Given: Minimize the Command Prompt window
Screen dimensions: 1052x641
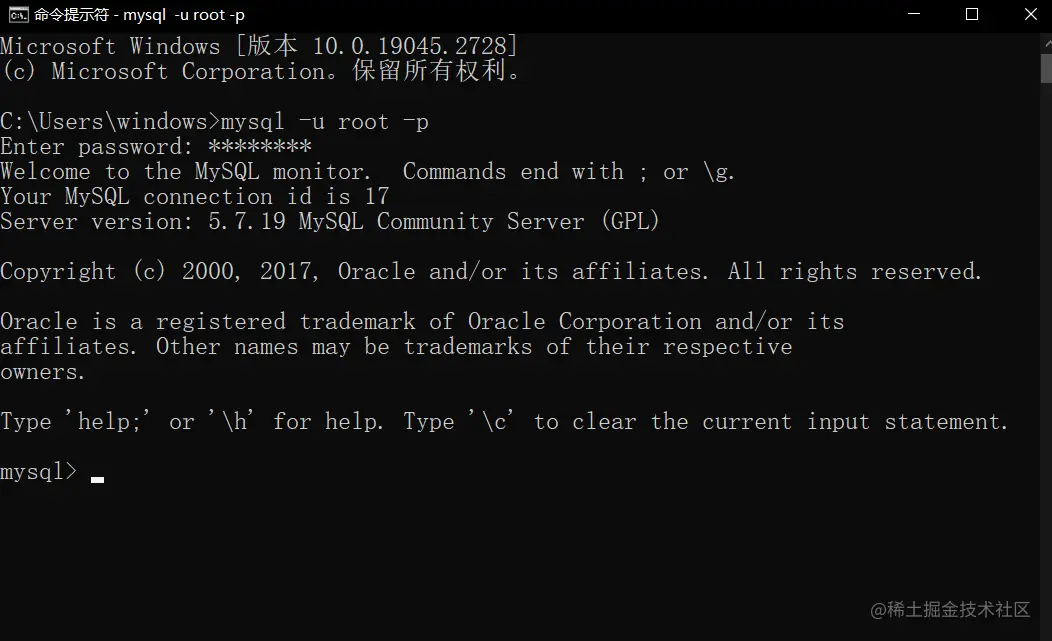Looking at the screenshot, I should tap(912, 14).
